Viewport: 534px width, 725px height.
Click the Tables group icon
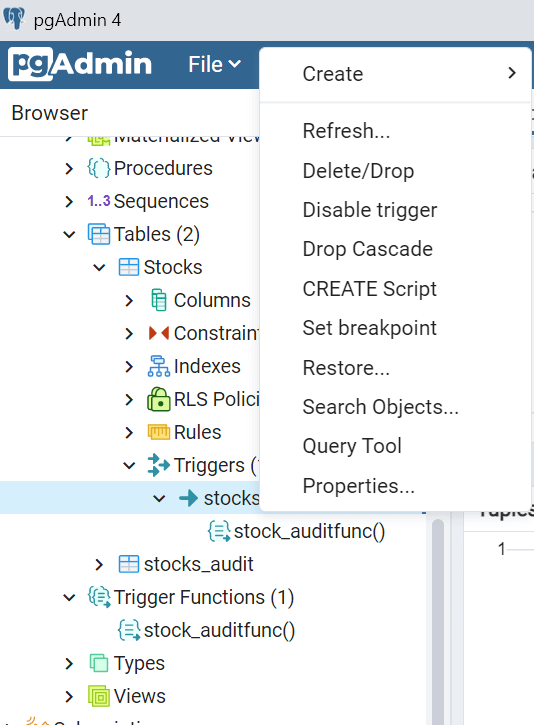[x=99, y=234]
